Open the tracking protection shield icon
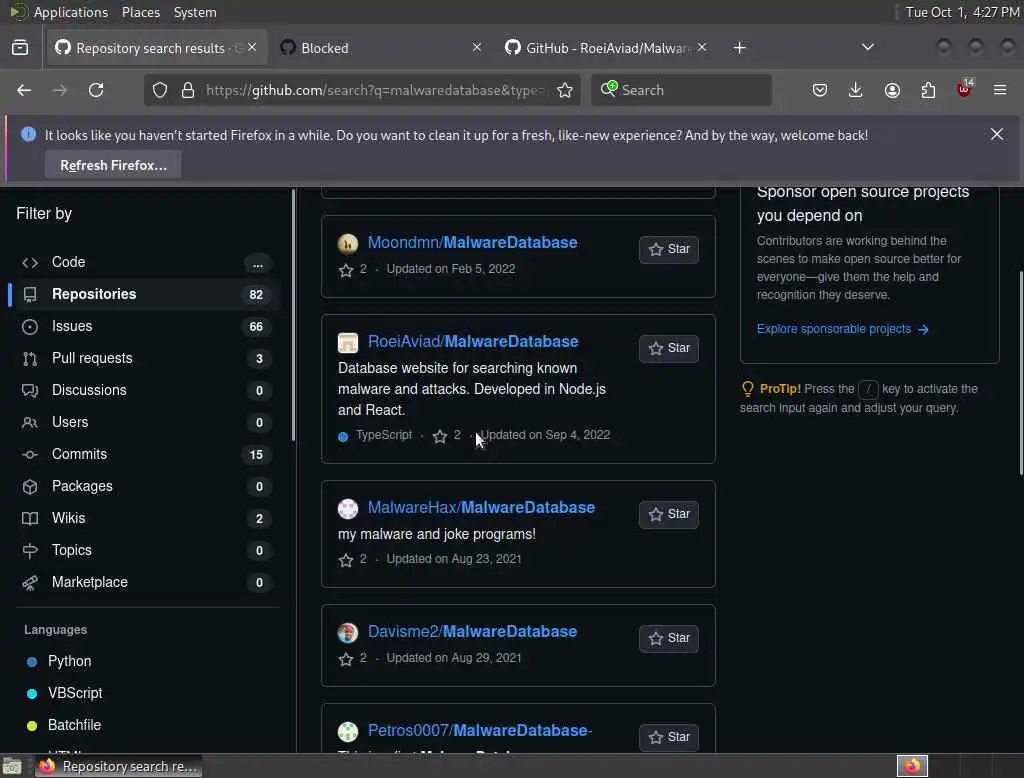The width and height of the screenshot is (1024, 778). pos(160,90)
